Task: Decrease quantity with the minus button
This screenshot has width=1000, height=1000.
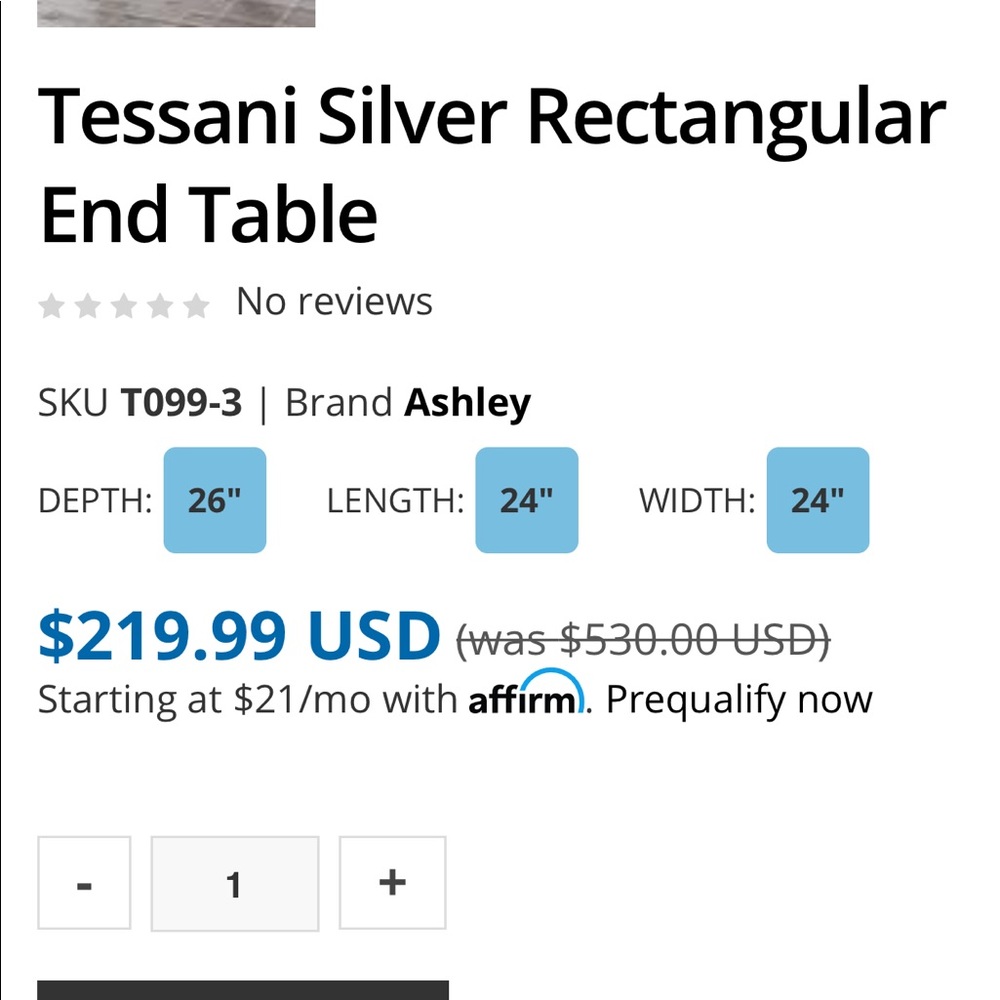Action: (x=85, y=883)
